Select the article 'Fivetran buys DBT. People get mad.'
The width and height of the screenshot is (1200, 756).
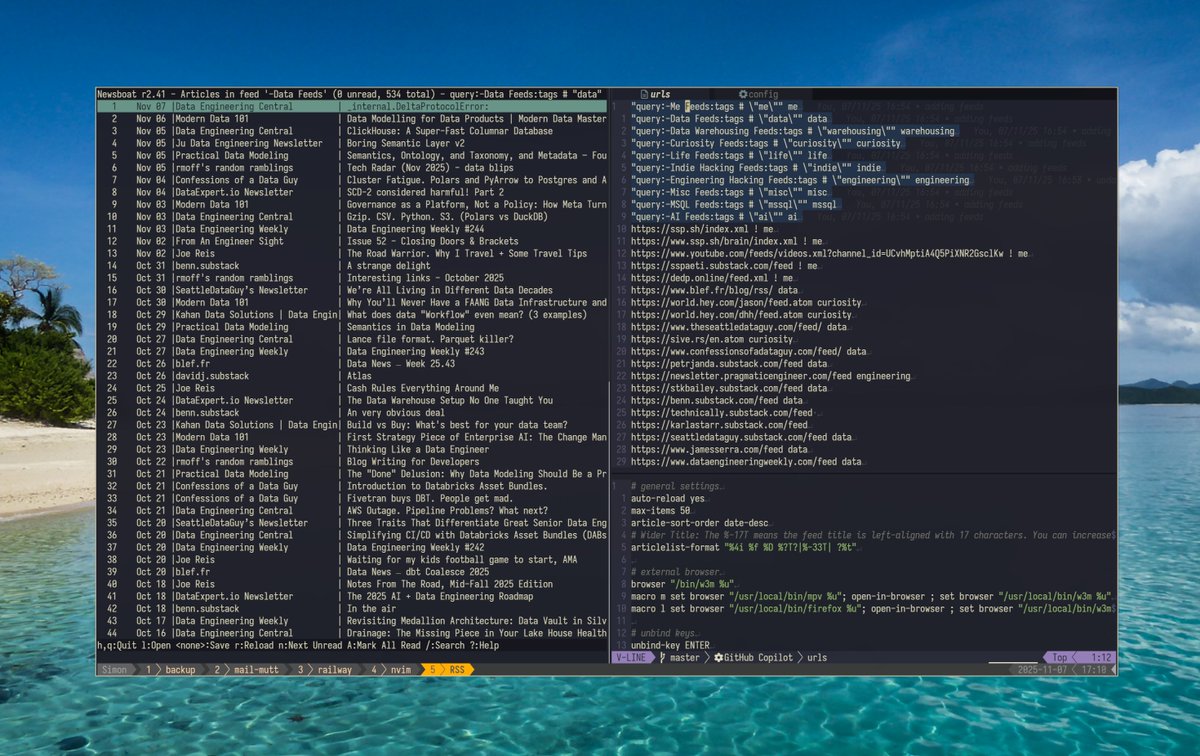(430, 498)
